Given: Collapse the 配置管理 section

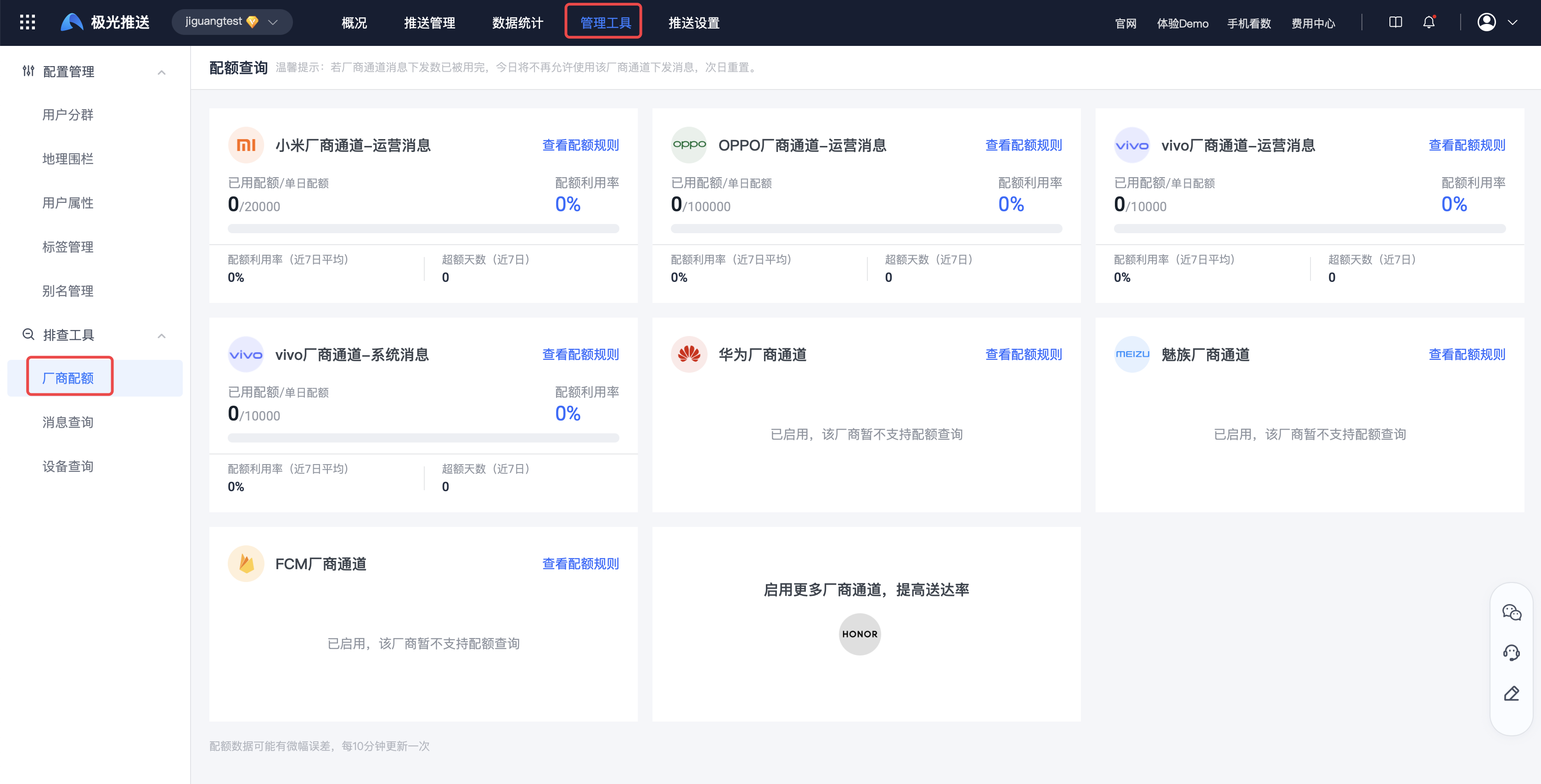Looking at the screenshot, I should [162, 73].
